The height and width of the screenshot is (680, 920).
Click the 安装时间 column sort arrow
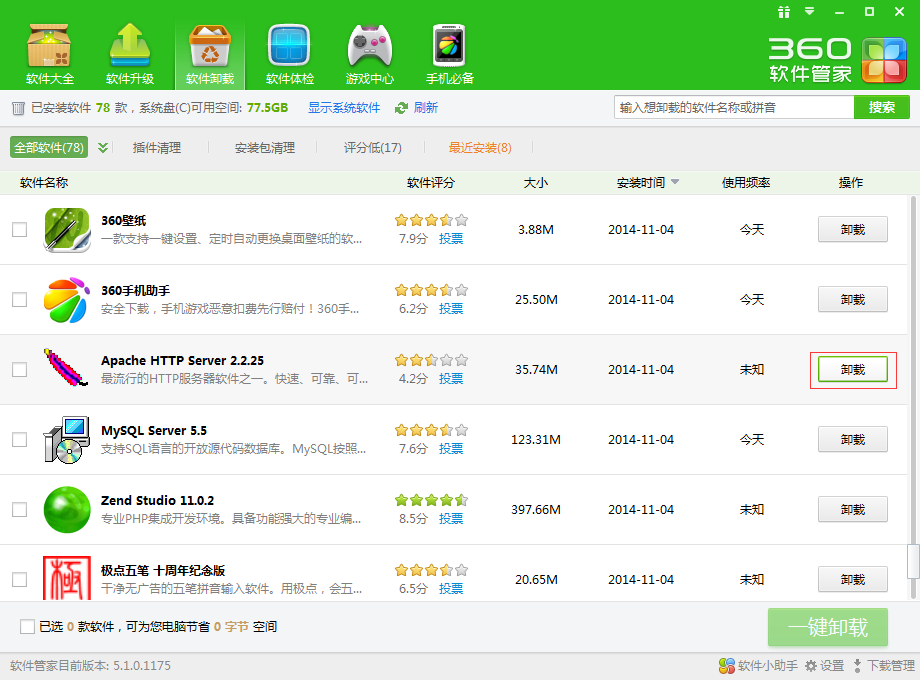coord(675,183)
